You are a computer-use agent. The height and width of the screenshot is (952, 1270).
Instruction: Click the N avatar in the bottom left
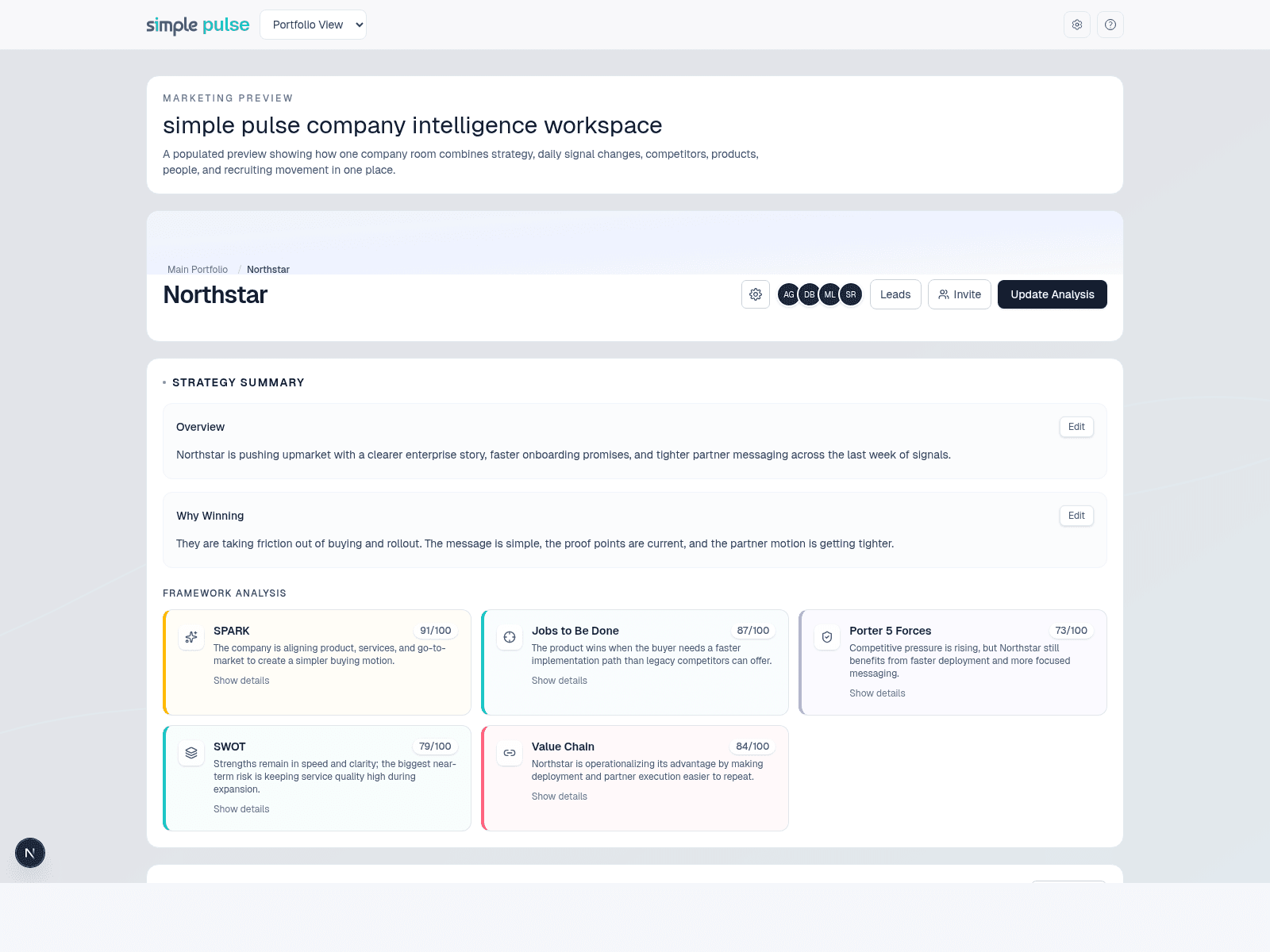pyautogui.click(x=30, y=853)
